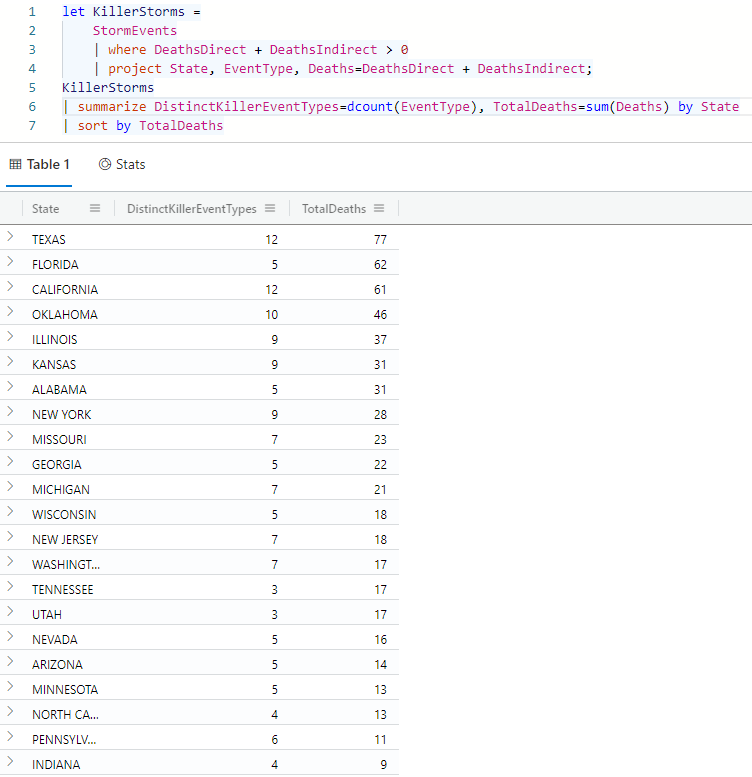Select the Table 1 tab
Image resolution: width=752 pixels, height=777 pixels.
point(40,165)
